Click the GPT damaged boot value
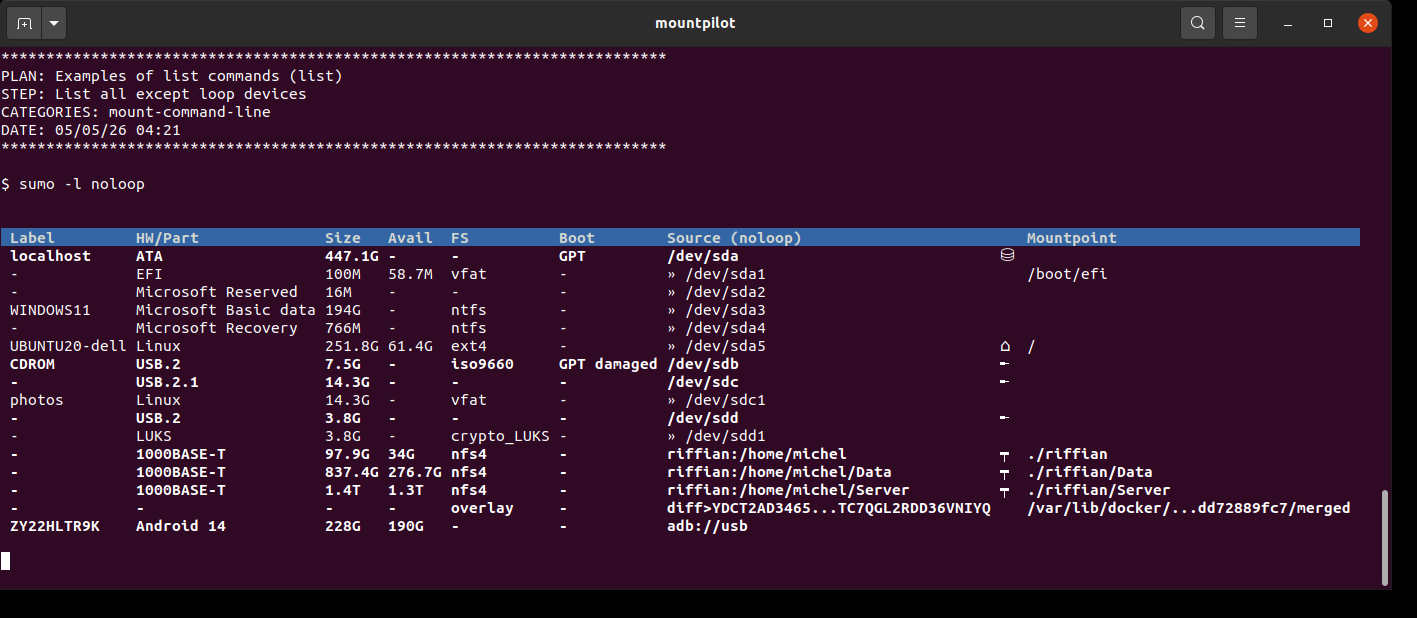Image resolution: width=1417 pixels, height=618 pixels. tap(608, 364)
